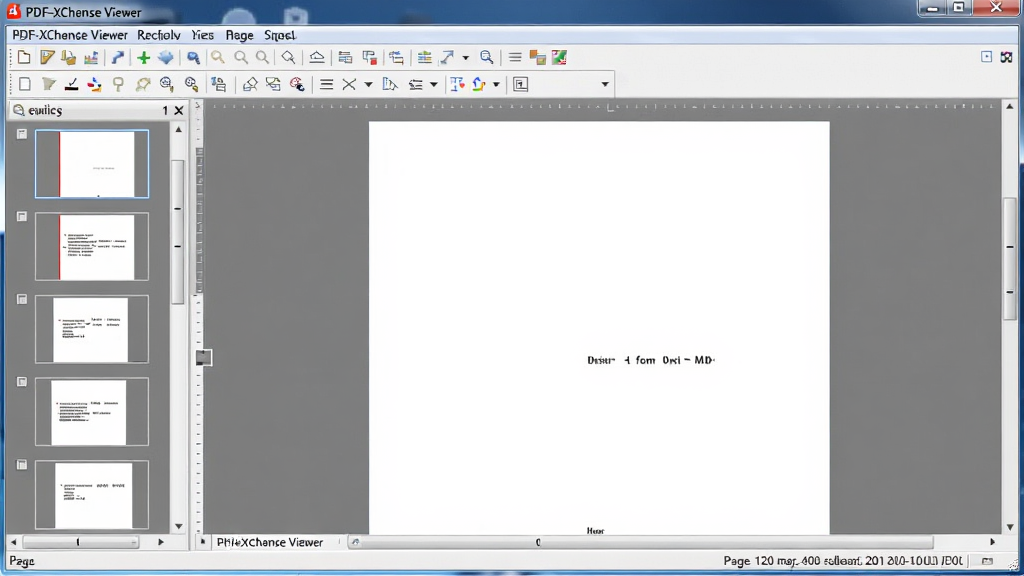The width and height of the screenshot is (1024, 576).
Task: Click the yellow edit page icon
Action: tap(46, 57)
